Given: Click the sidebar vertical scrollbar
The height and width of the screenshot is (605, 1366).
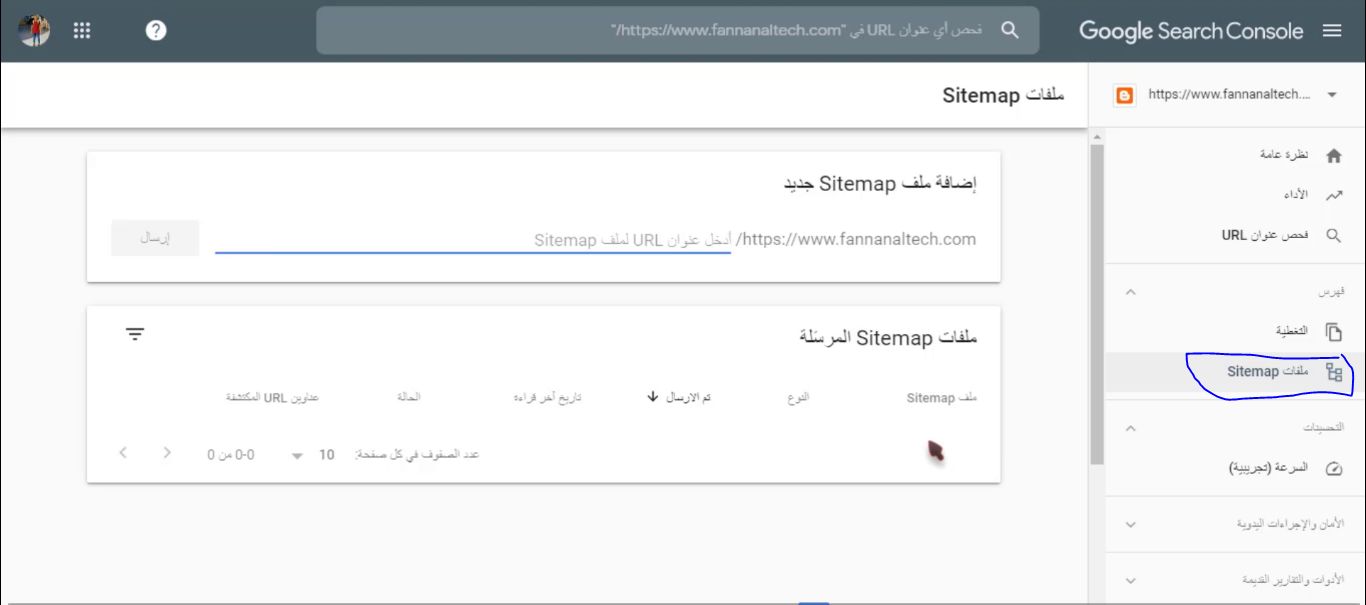Looking at the screenshot, I should [x=1097, y=304].
